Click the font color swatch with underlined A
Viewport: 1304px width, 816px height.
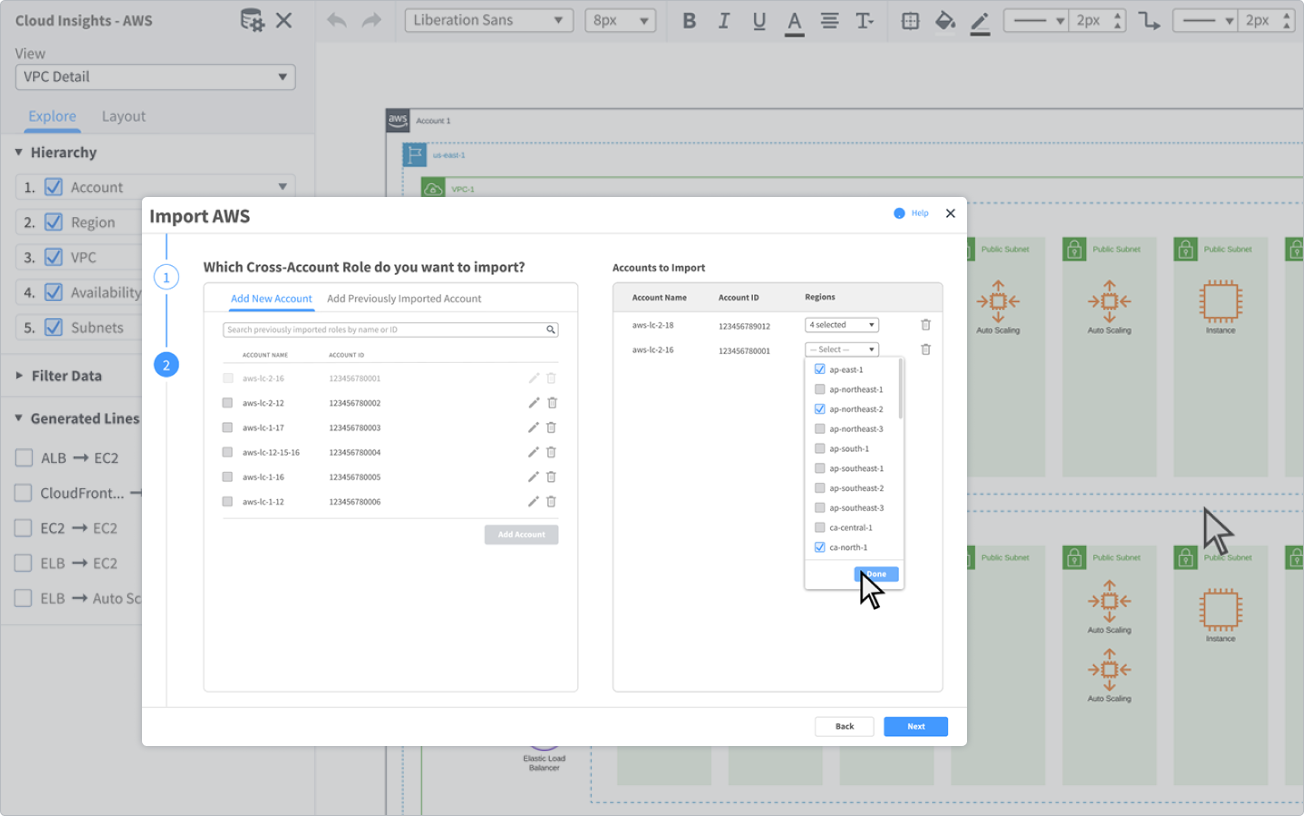click(x=793, y=19)
